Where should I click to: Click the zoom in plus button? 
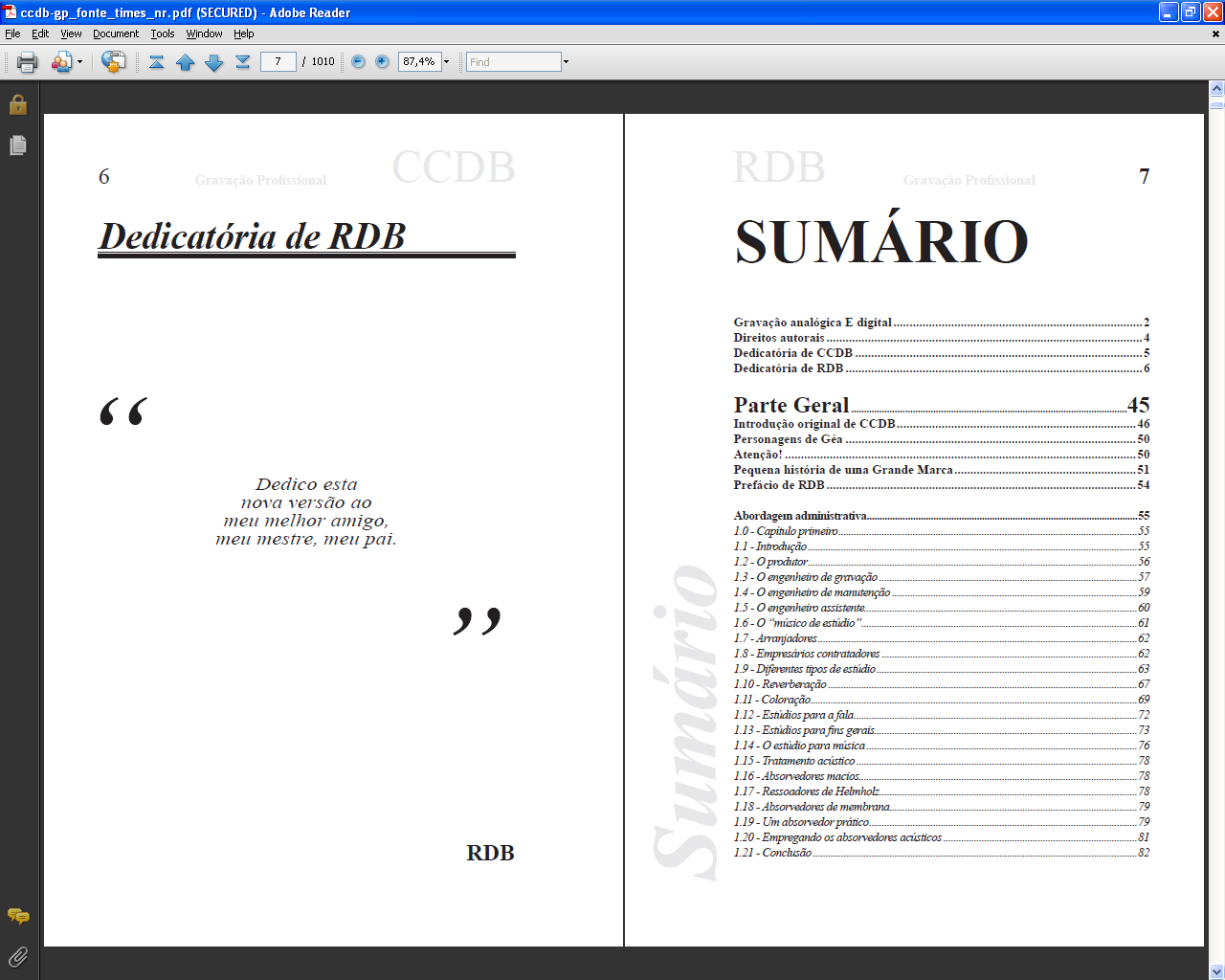tap(382, 62)
